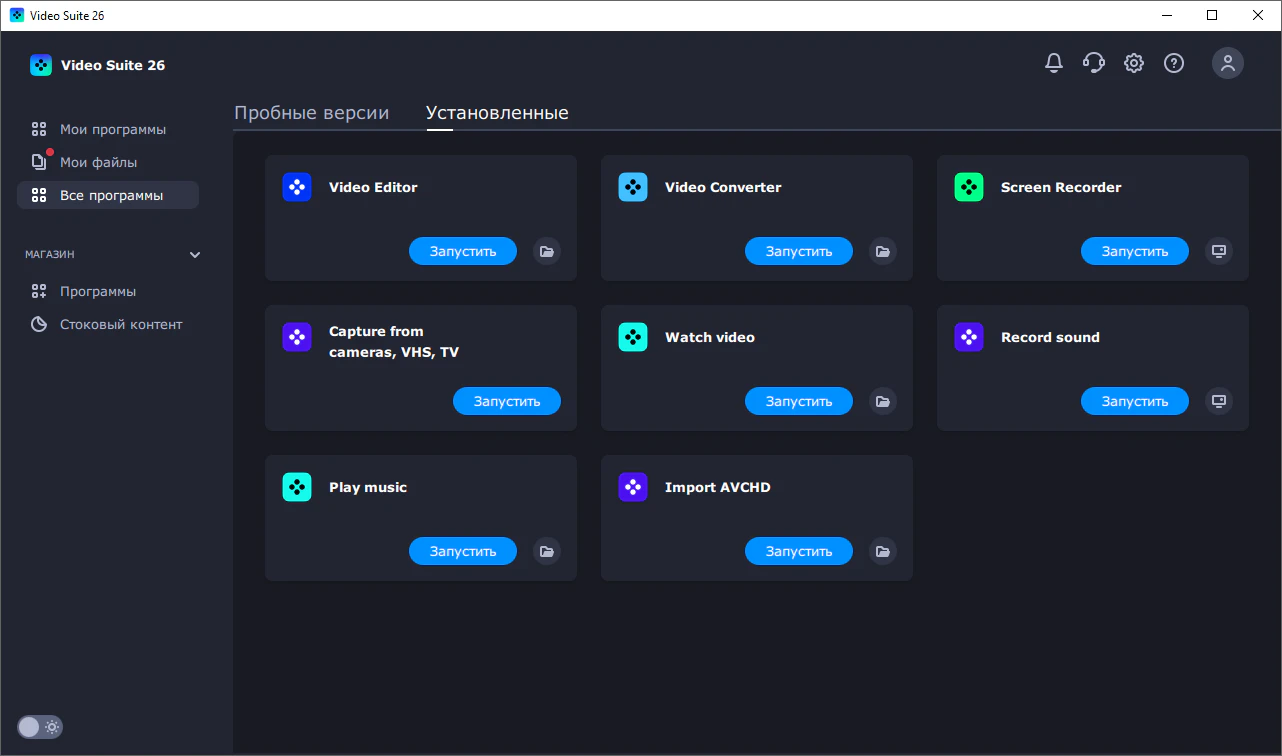Viewport: 1282px width, 756px height.
Task: Click the Import AVCHD card title
Action: pyautogui.click(x=718, y=487)
